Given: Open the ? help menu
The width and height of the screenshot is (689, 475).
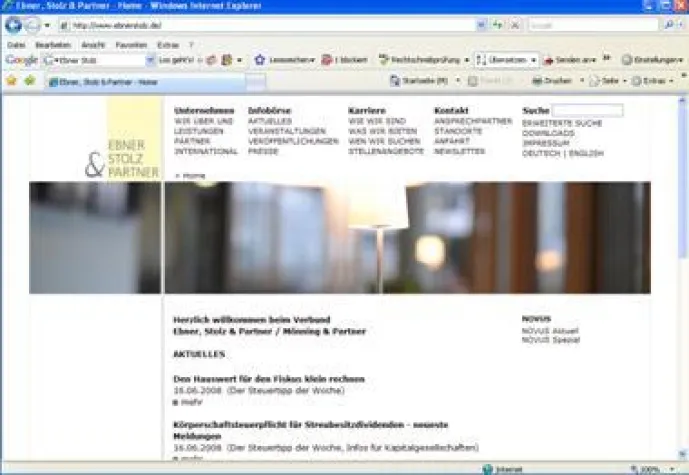Looking at the screenshot, I should click(x=191, y=45).
